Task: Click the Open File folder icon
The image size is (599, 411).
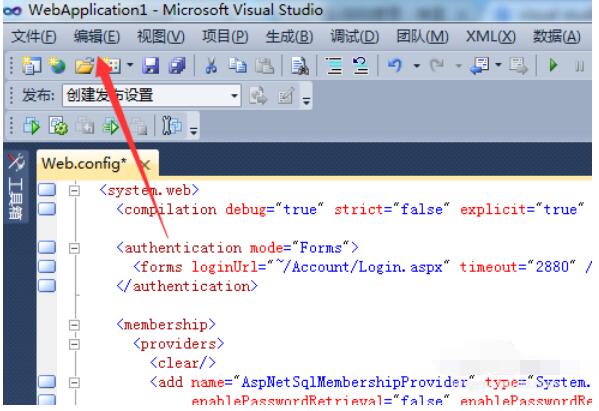Action: pyautogui.click(x=84, y=66)
